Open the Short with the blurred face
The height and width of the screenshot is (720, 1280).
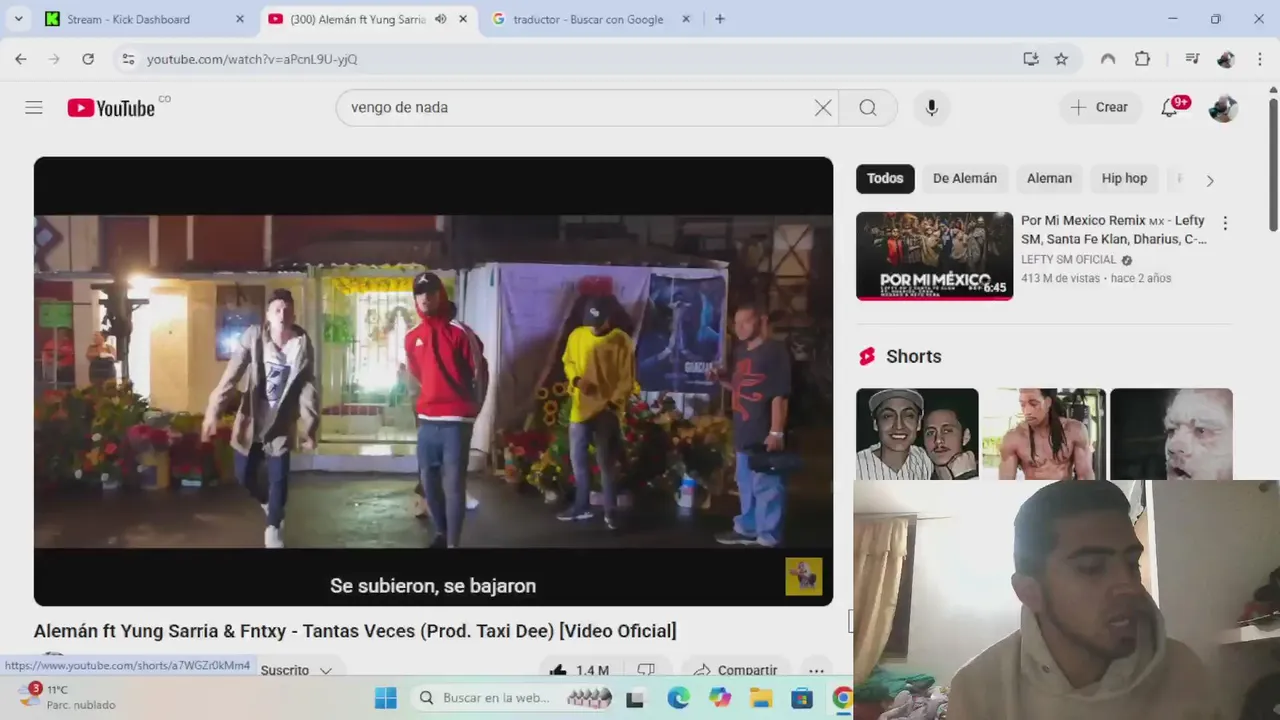[1171, 434]
